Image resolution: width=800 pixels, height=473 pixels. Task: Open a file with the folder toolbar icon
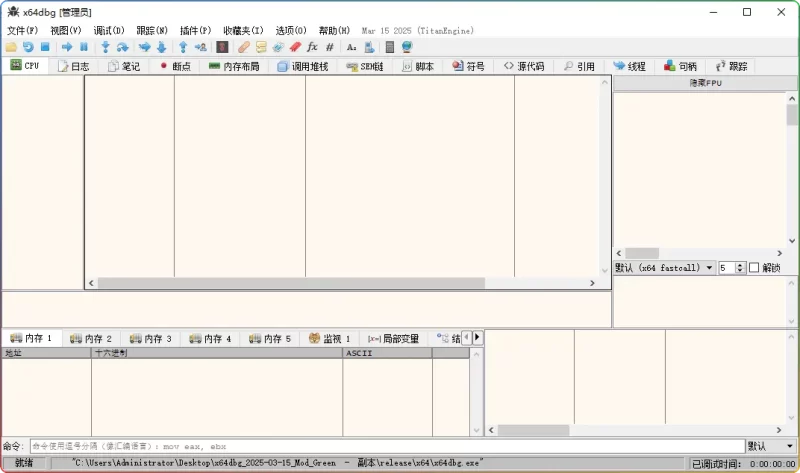[x=11, y=47]
